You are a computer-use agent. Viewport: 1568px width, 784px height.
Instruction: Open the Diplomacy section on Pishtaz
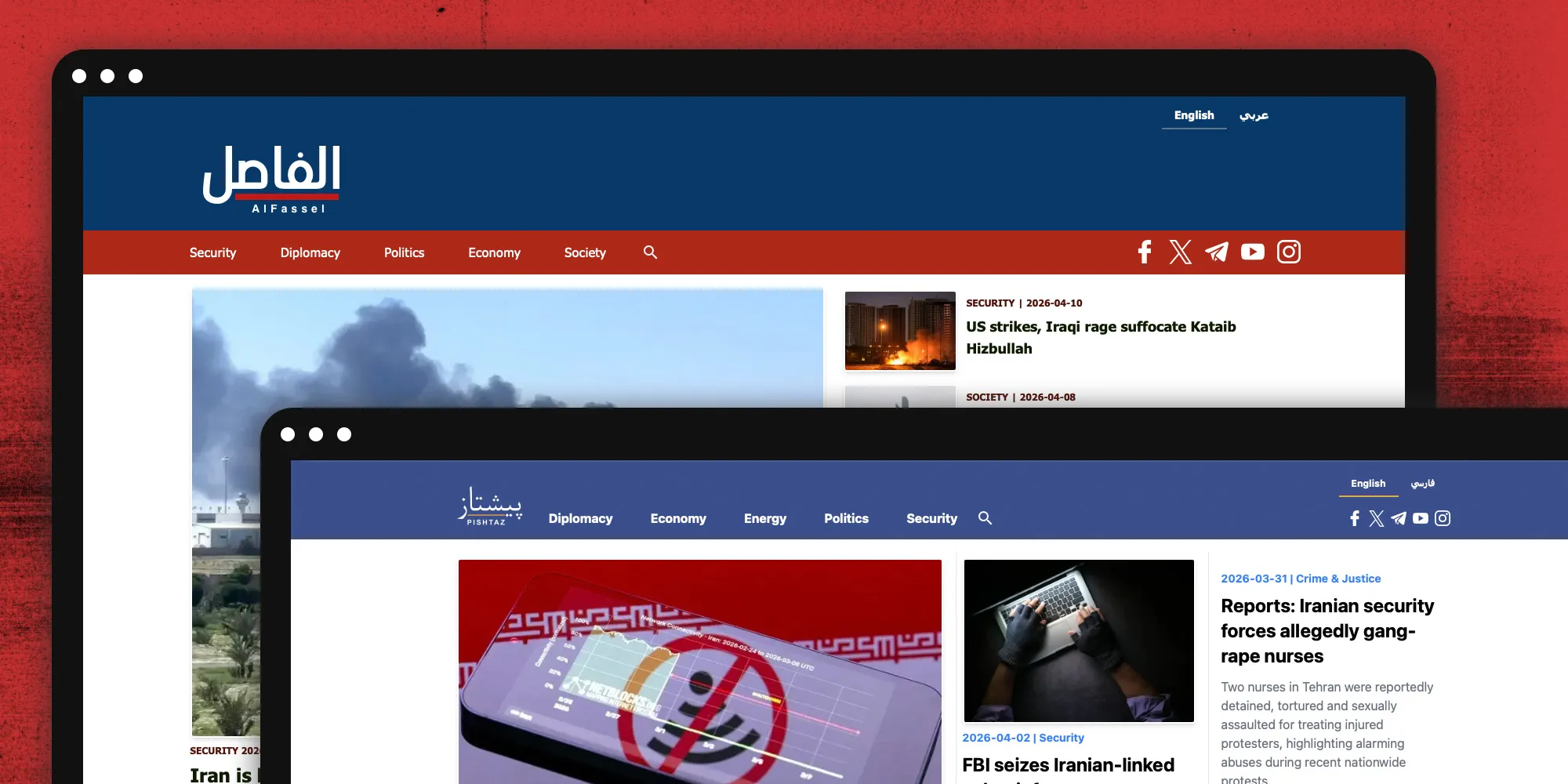click(x=581, y=518)
